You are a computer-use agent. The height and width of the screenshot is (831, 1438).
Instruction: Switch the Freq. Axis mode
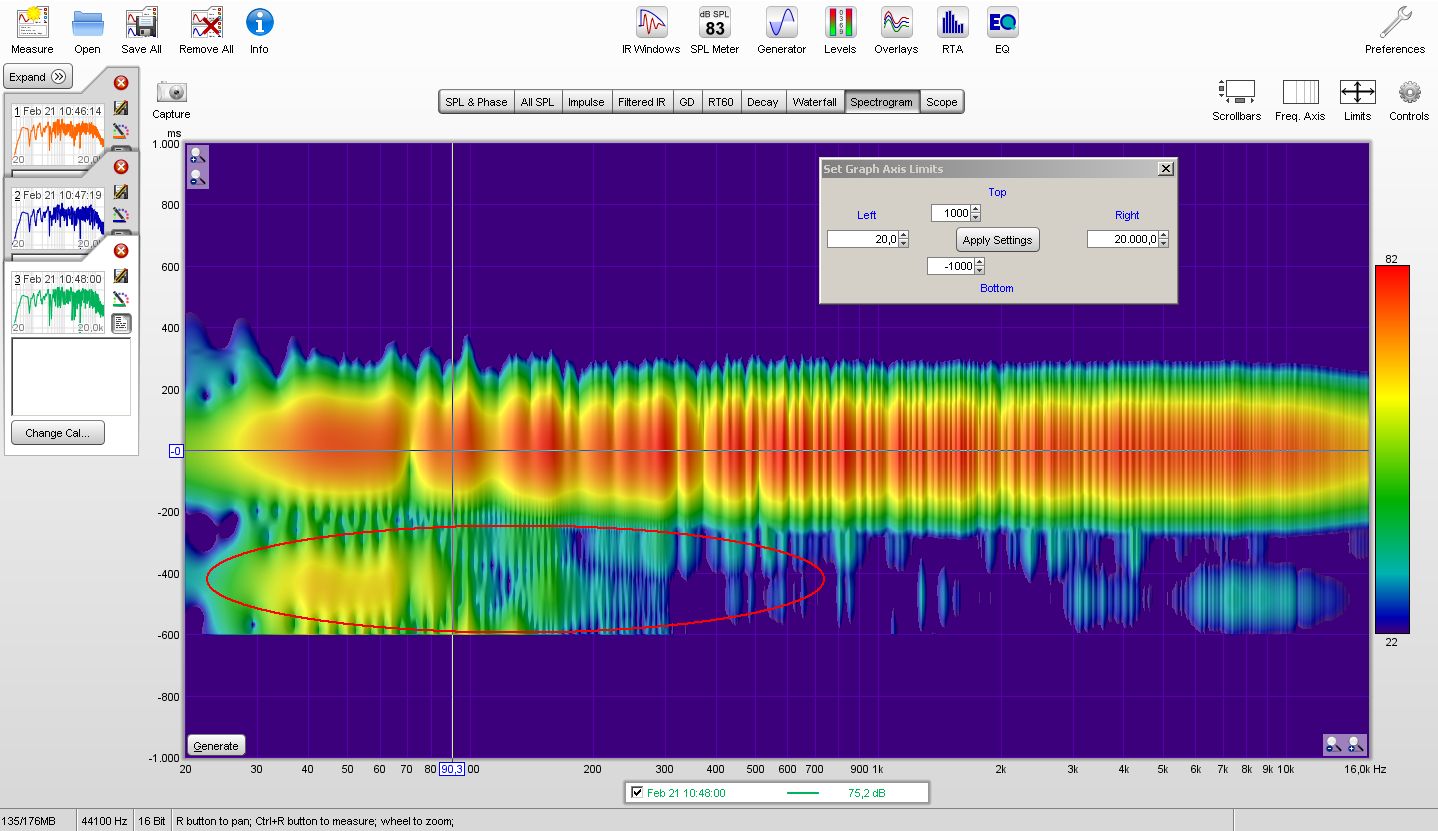pos(1300,100)
